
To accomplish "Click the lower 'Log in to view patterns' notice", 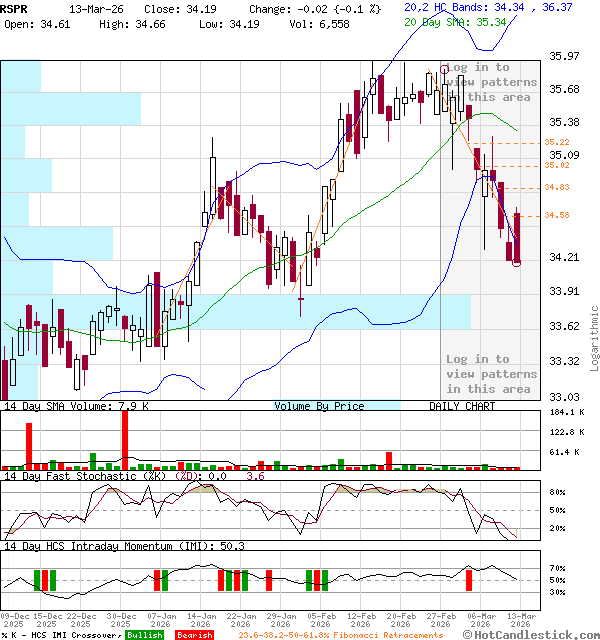I will (491, 374).
